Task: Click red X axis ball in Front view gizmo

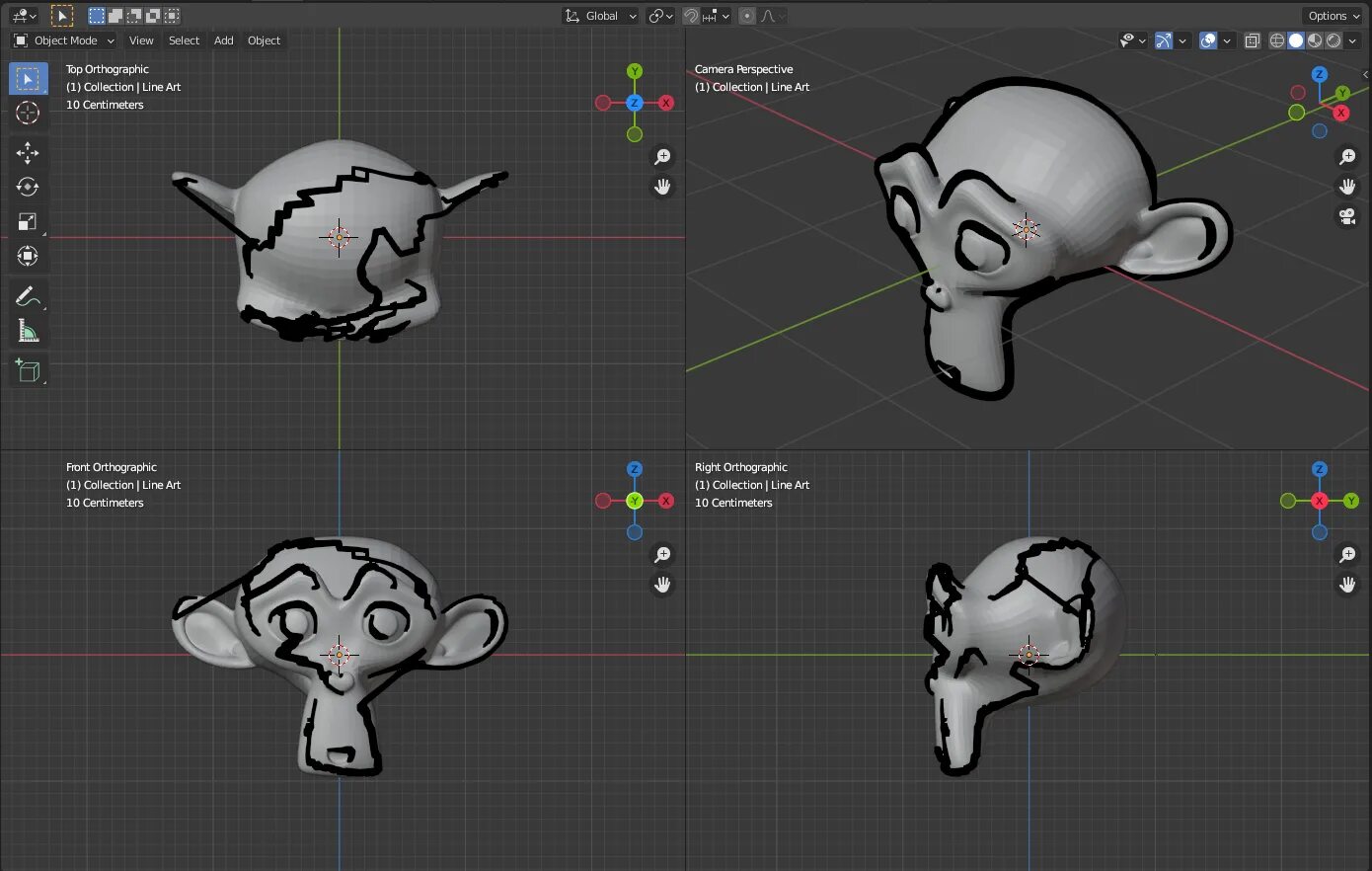Action: pos(666,501)
